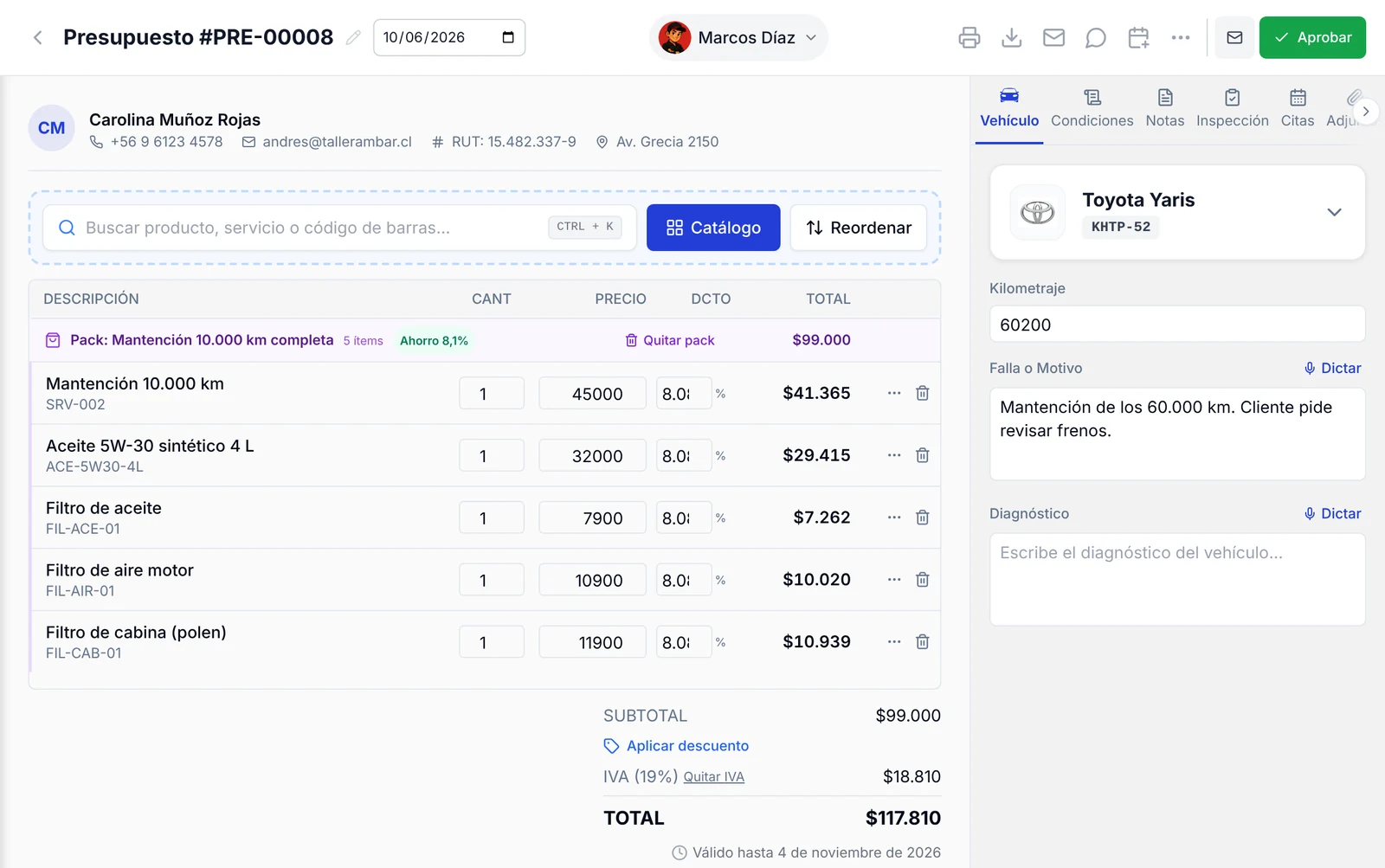Image resolution: width=1385 pixels, height=868 pixels.
Task: Go back with the left chevron arrow
Action: pos(37,37)
